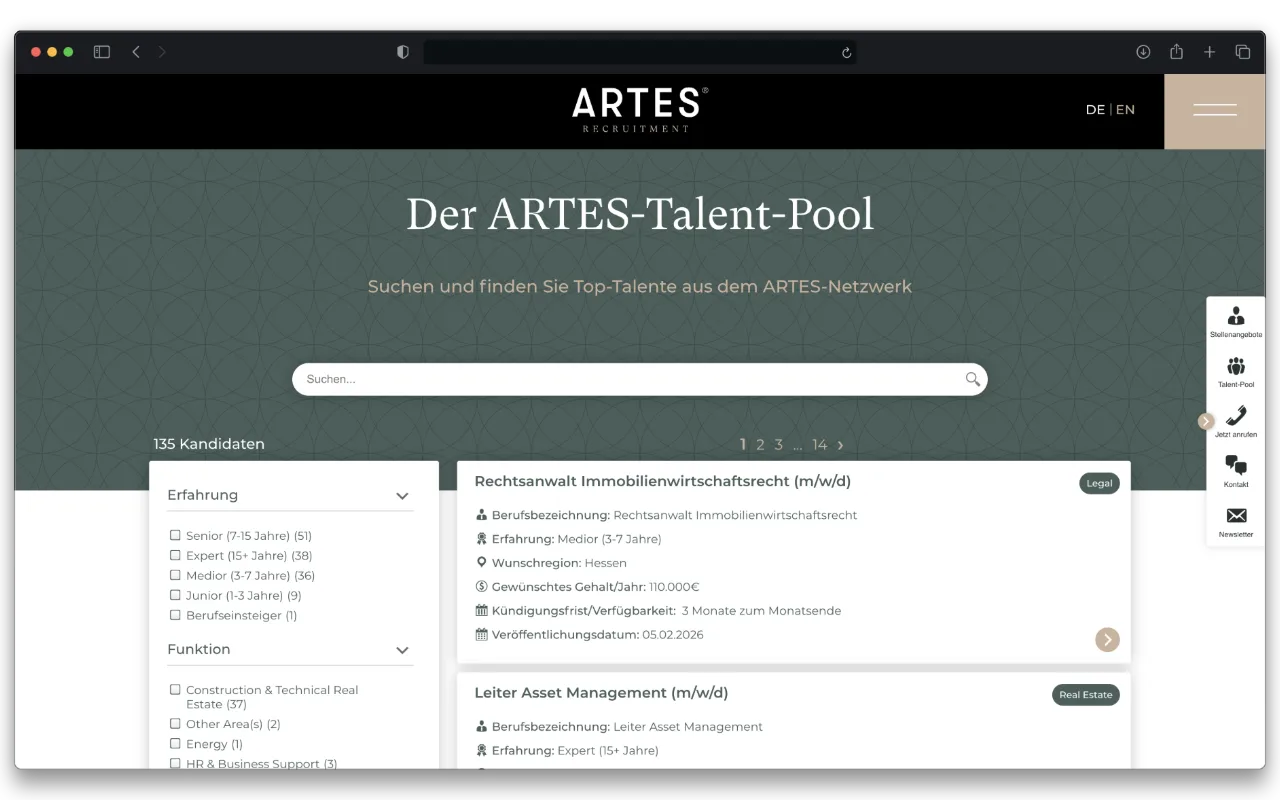Tick the Construction & Technical Real Estate checkbox
Image resolution: width=1280 pixels, height=800 pixels.
(x=175, y=690)
